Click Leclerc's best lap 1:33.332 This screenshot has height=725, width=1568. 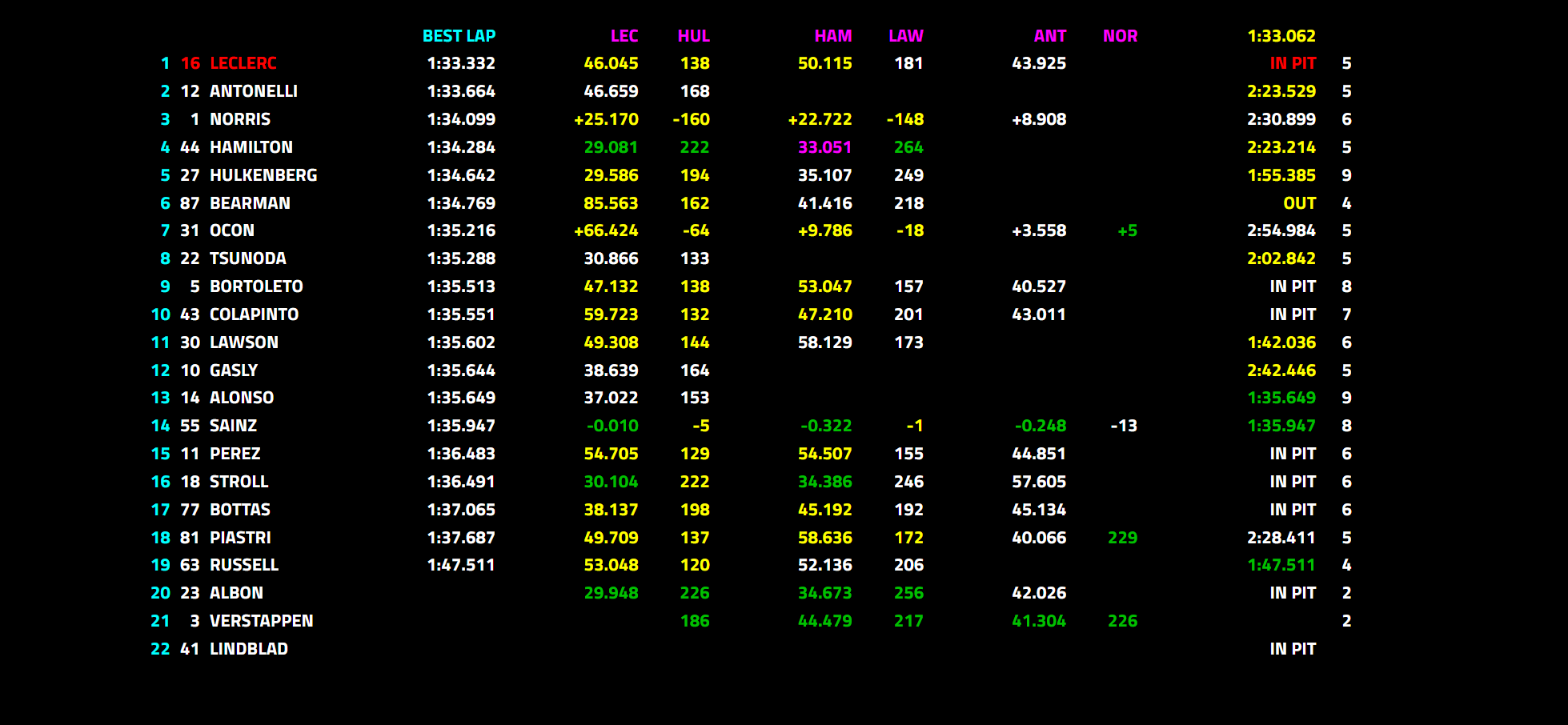461,63
